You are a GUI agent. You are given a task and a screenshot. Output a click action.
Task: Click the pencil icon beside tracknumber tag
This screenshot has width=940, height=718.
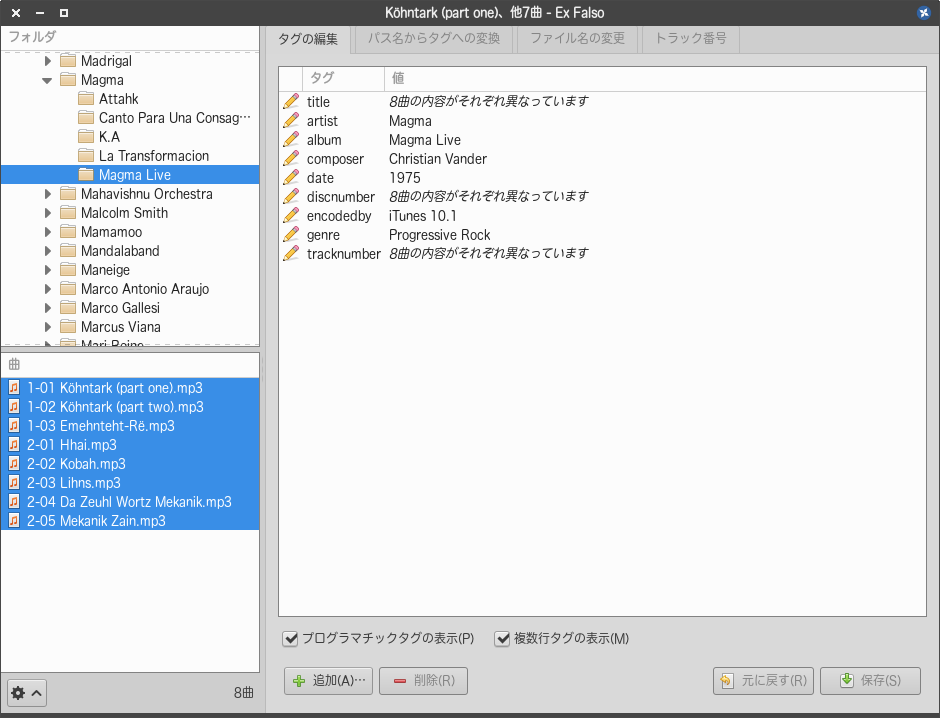291,254
